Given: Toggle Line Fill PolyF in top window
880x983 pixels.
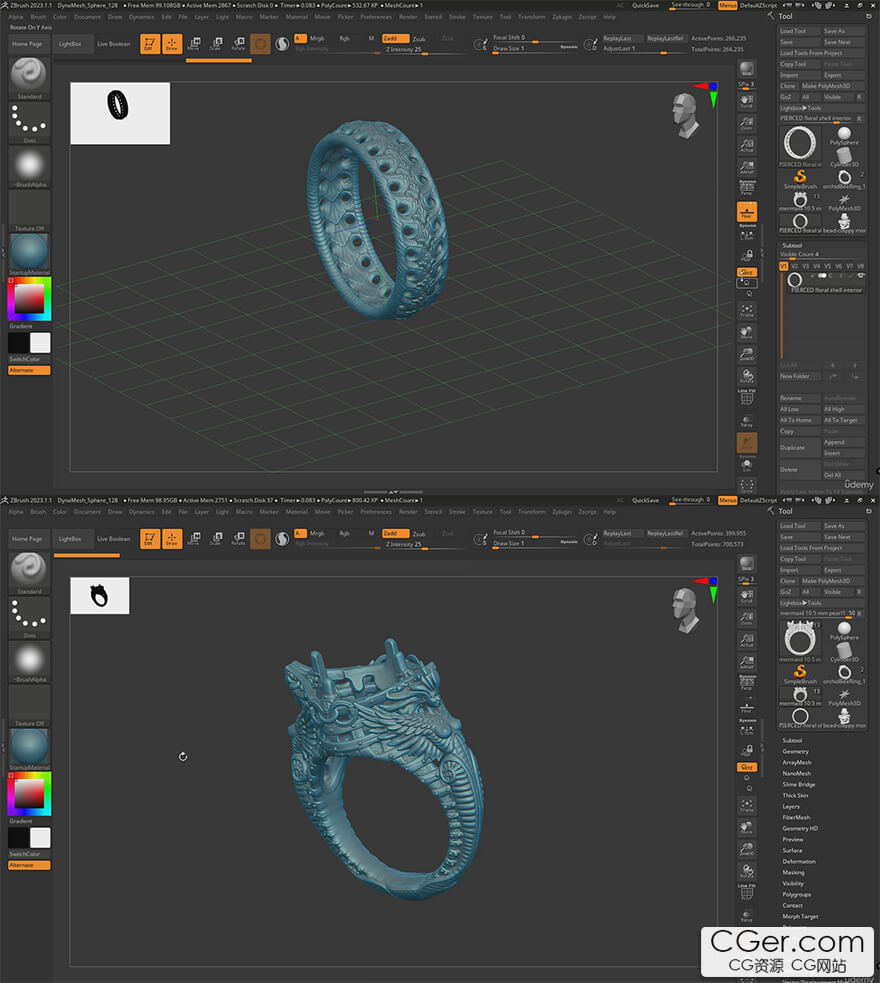Looking at the screenshot, I should click(x=746, y=396).
